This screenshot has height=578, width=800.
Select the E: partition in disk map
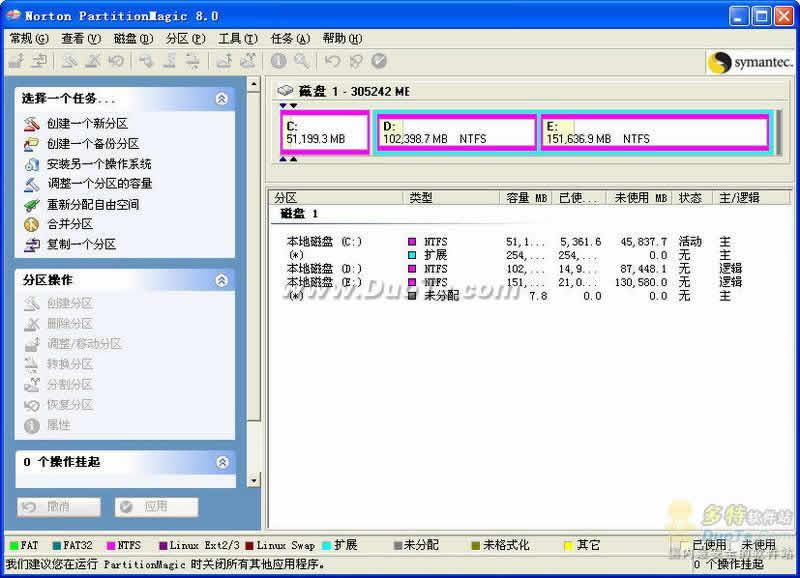click(x=655, y=132)
